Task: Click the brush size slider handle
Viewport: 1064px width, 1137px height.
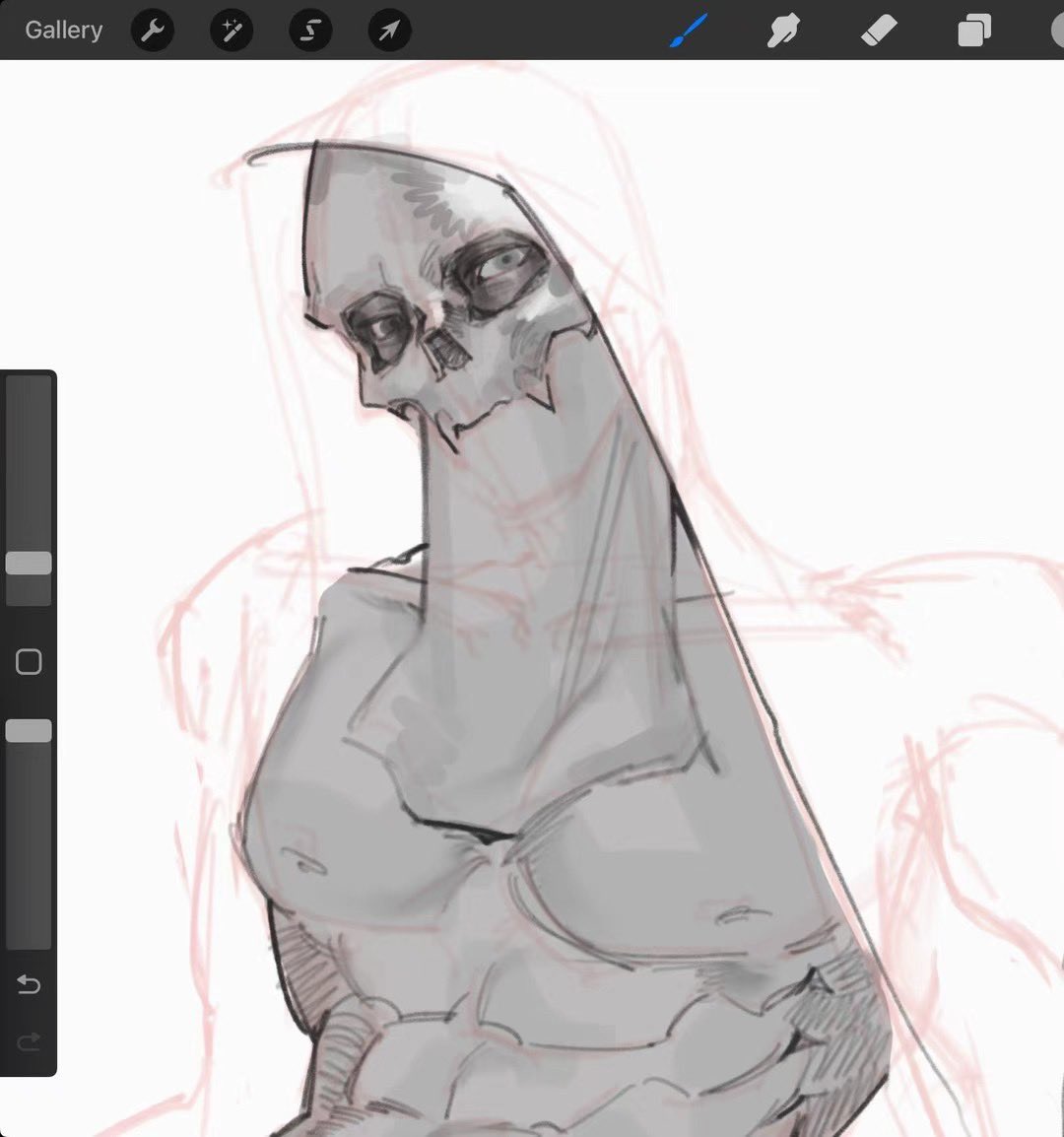Action: coord(29,563)
